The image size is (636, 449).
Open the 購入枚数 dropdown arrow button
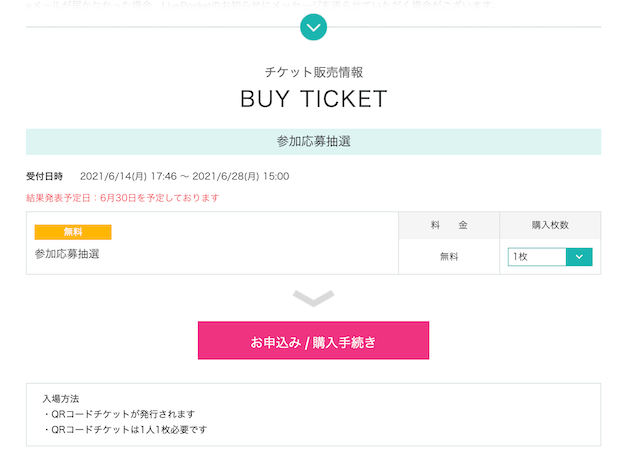pyautogui.click(x=579, y=257)
